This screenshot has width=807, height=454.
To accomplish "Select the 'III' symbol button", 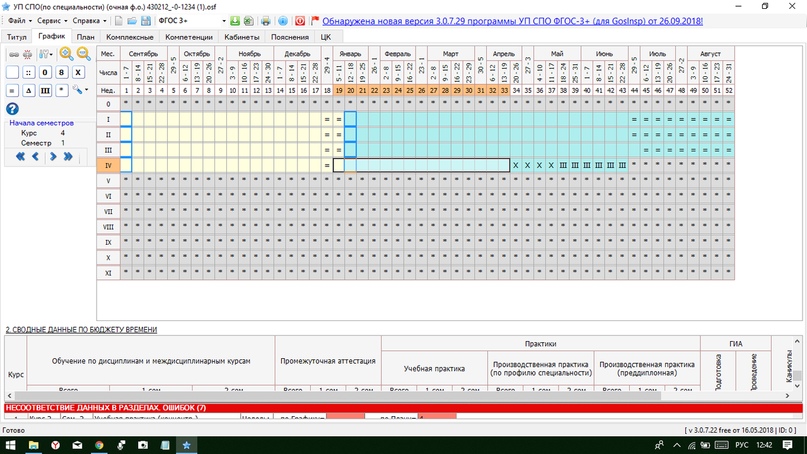I will (x=45, y=91).
